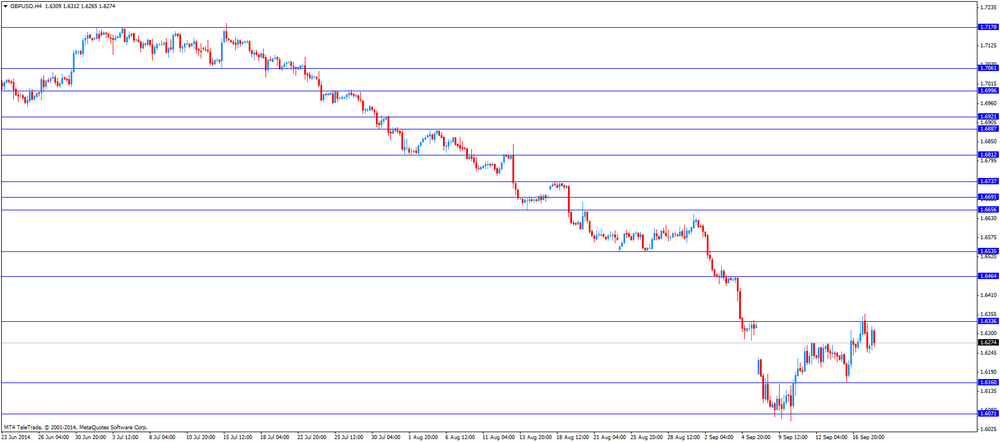Click the 26 Jun 04:00 time label

point(53,438)
